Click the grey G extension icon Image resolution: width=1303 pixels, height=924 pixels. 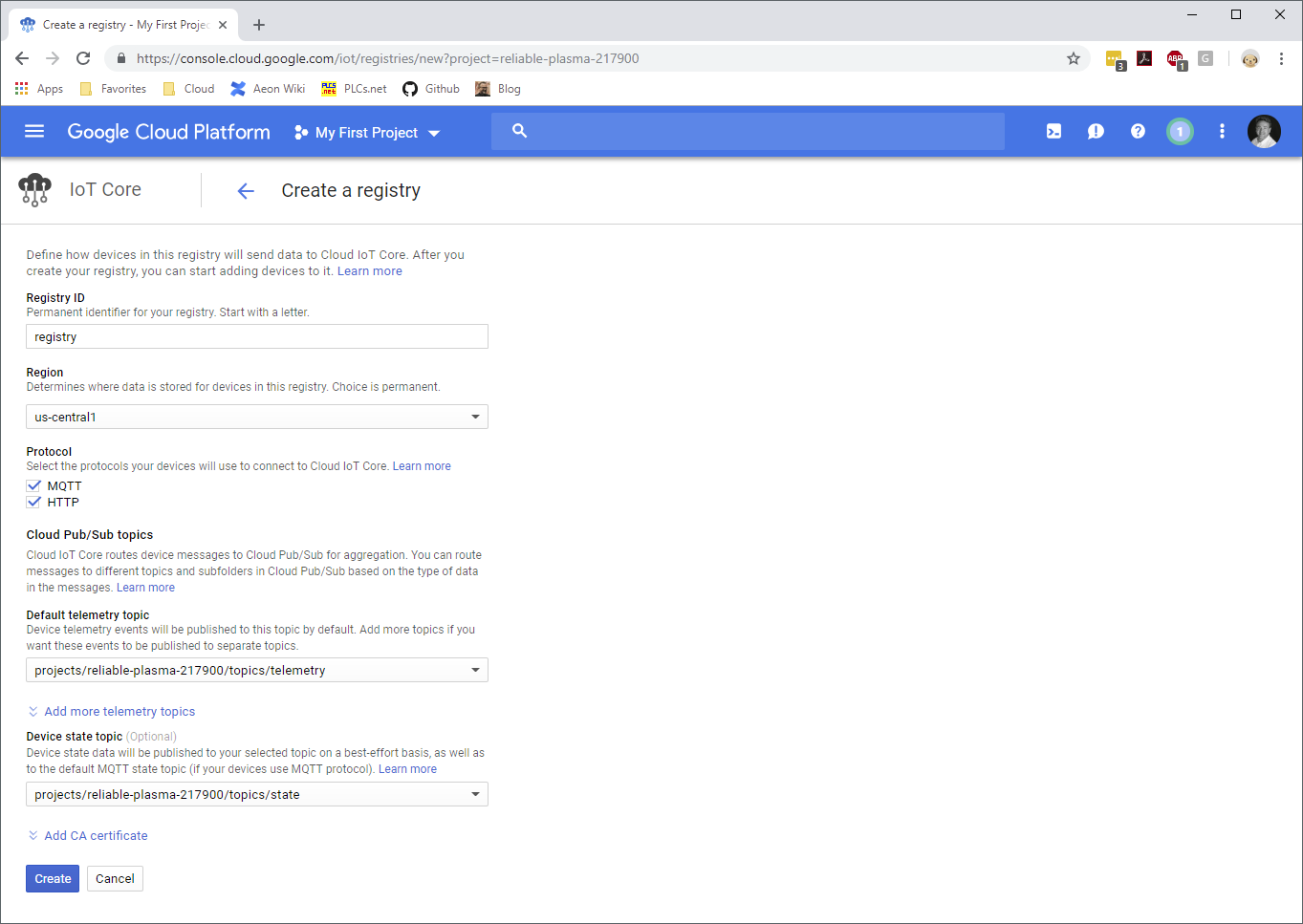coord(1205,58)
